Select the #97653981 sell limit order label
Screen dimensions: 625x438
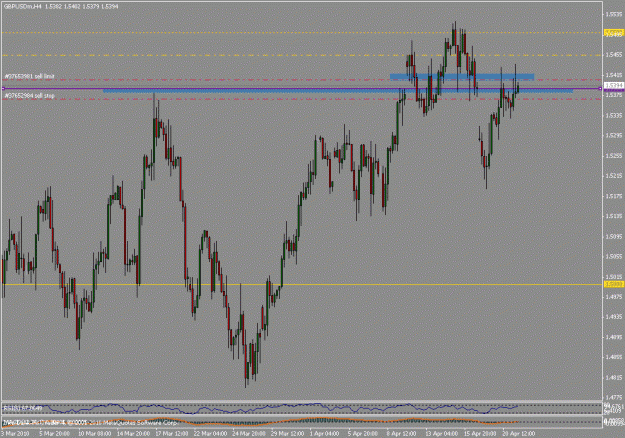(x=29, y=76)
